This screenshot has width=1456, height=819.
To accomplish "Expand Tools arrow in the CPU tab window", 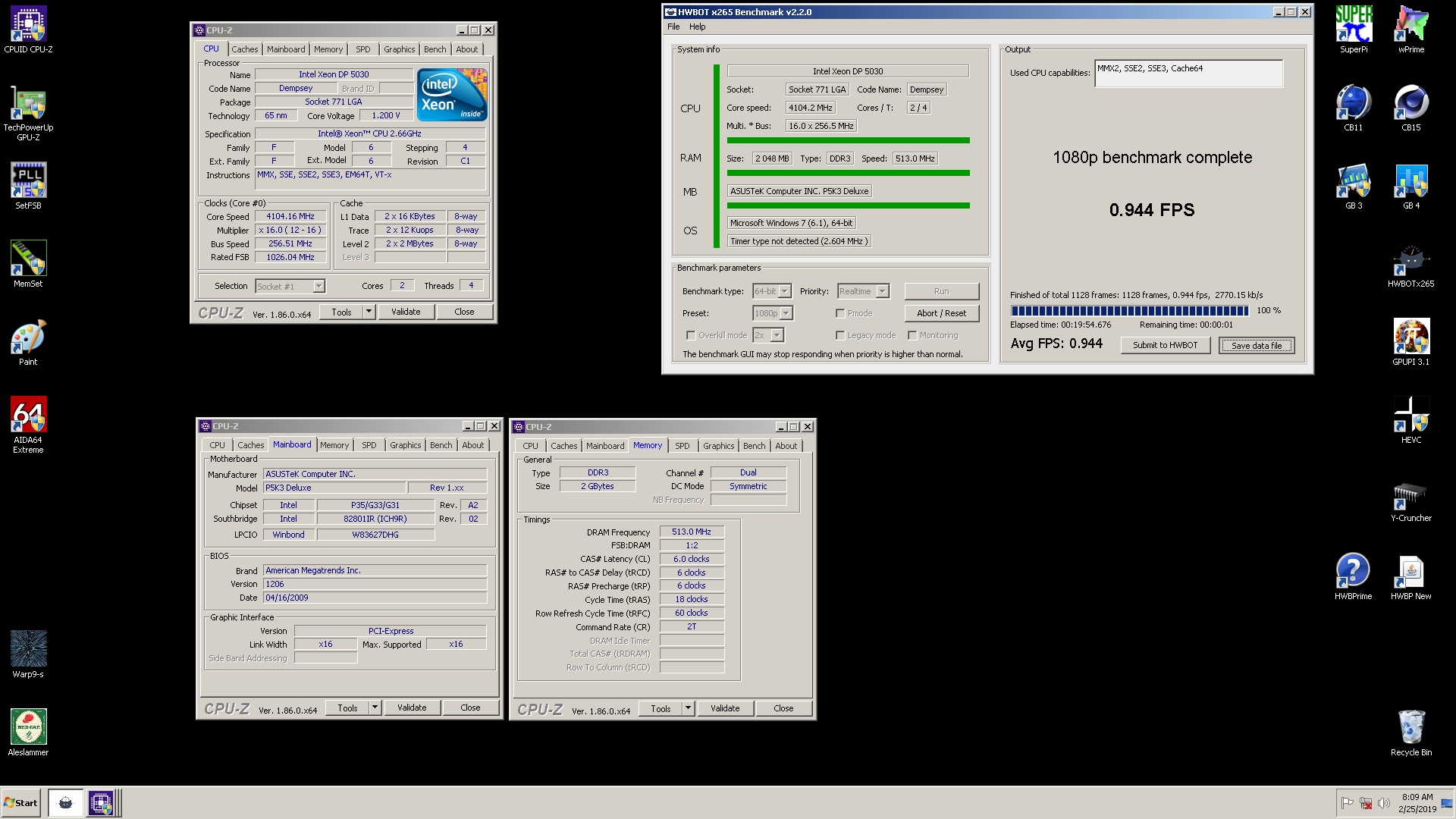I will (x=369, y=312).
